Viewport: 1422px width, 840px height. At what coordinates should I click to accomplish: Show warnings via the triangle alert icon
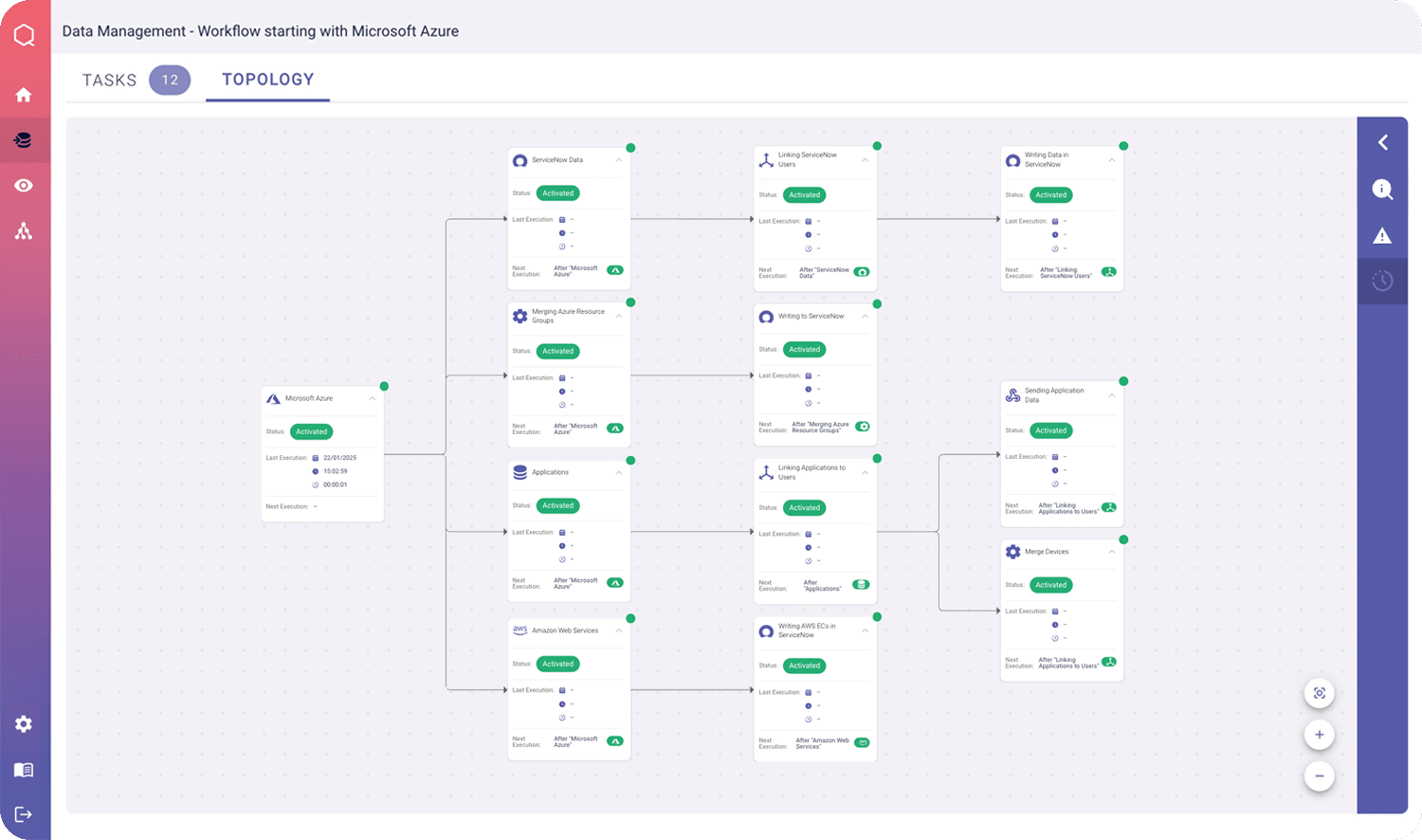point(1382,235)
